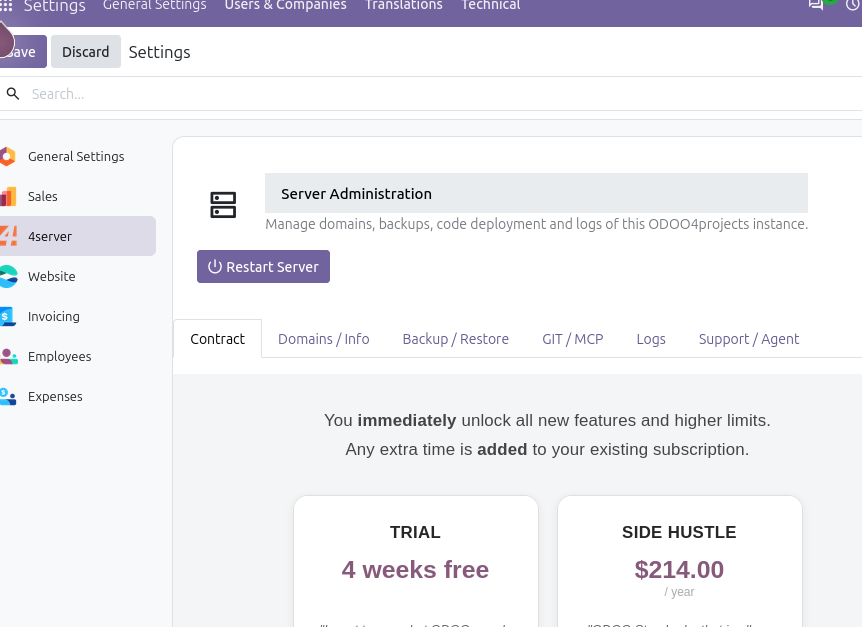Select the Invoicing label in sidebar
Screen dimensions: 862x627
[54, 317]
